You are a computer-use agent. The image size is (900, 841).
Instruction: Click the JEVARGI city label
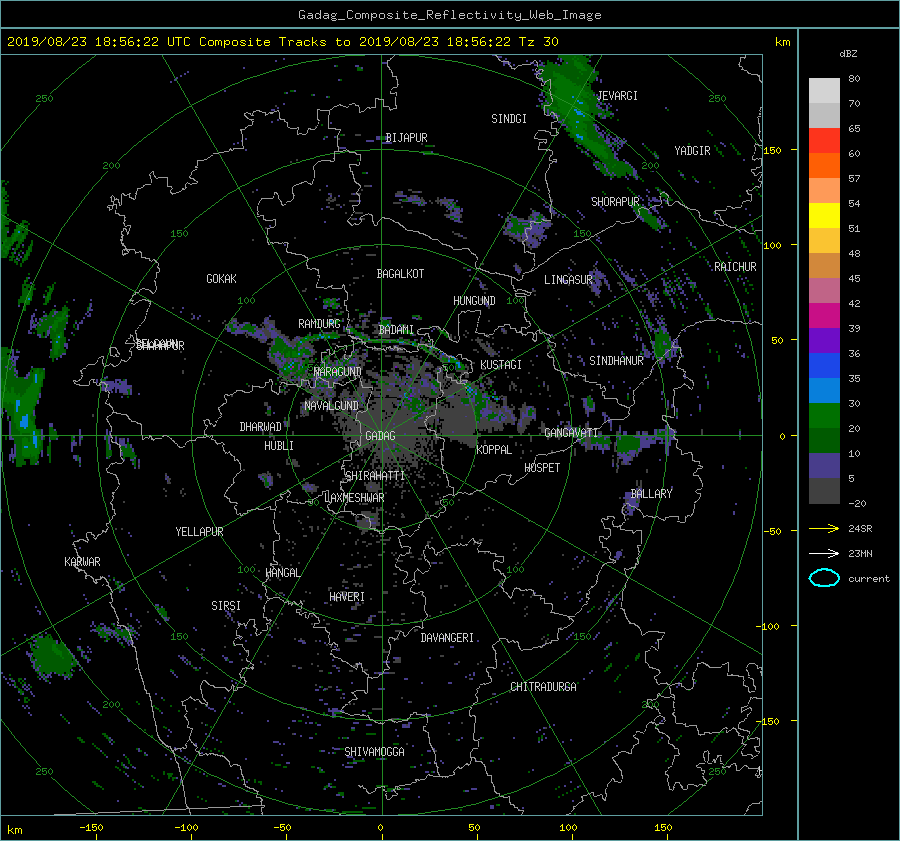click(618, 96)
